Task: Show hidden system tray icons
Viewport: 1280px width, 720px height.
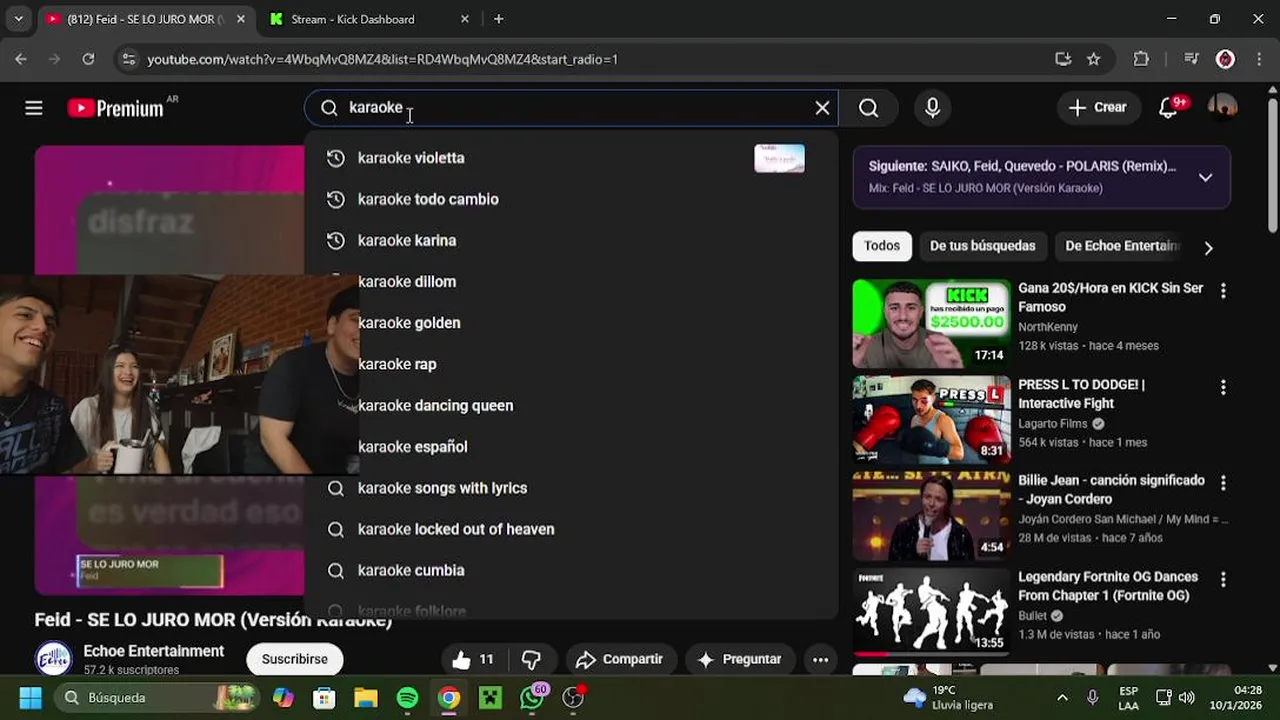Action: tap(1062, 697)
